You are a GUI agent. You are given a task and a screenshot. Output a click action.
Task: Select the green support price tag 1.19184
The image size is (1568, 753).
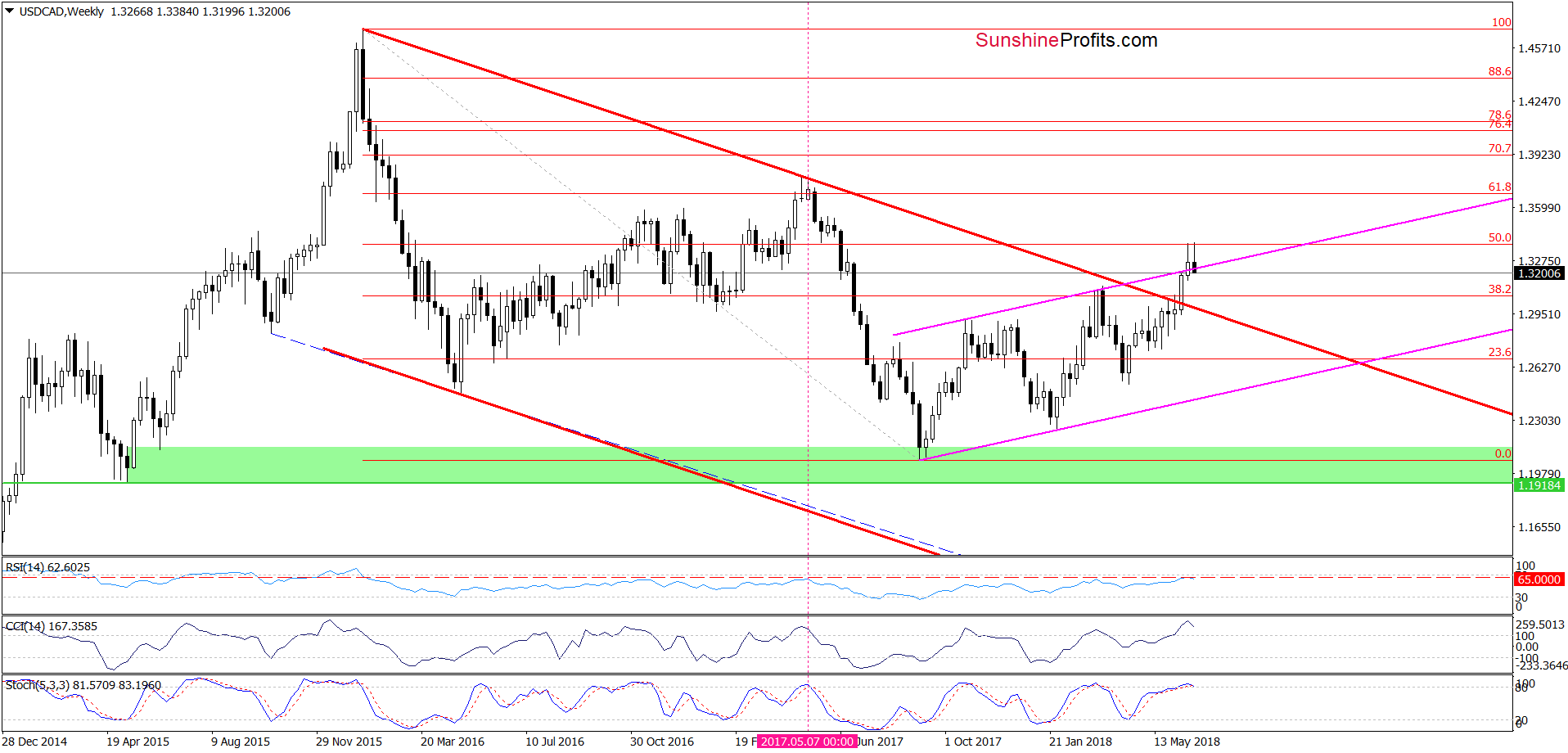tap(1539, 485)
